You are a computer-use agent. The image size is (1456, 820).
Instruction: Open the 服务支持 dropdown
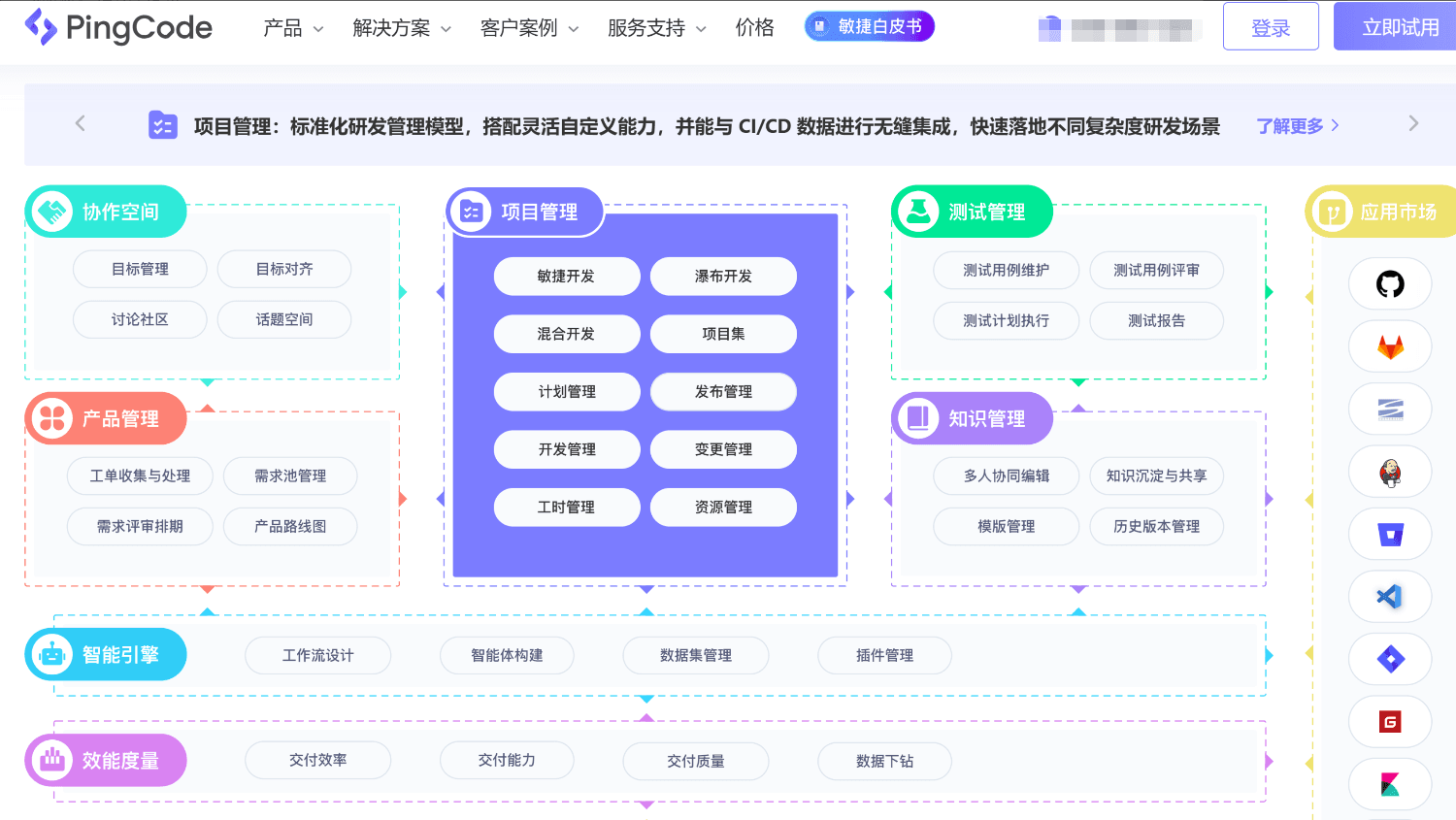pyautogui.click(x=657, y=28)
